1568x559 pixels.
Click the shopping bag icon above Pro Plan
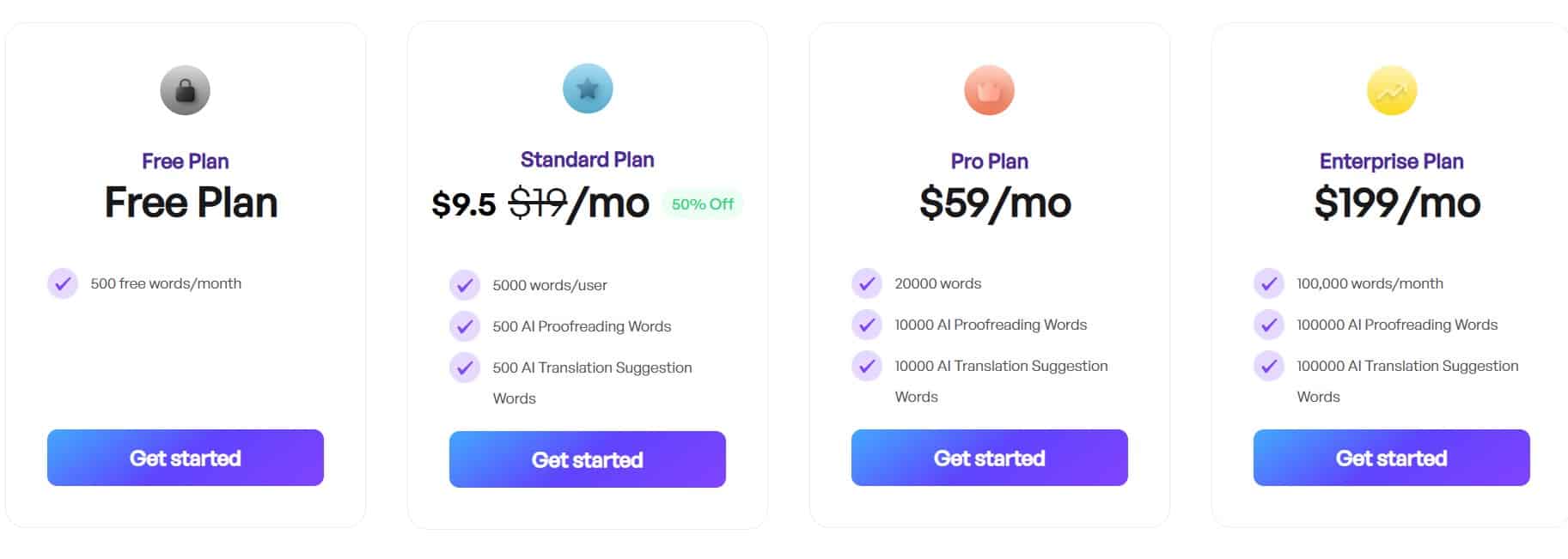989,89
